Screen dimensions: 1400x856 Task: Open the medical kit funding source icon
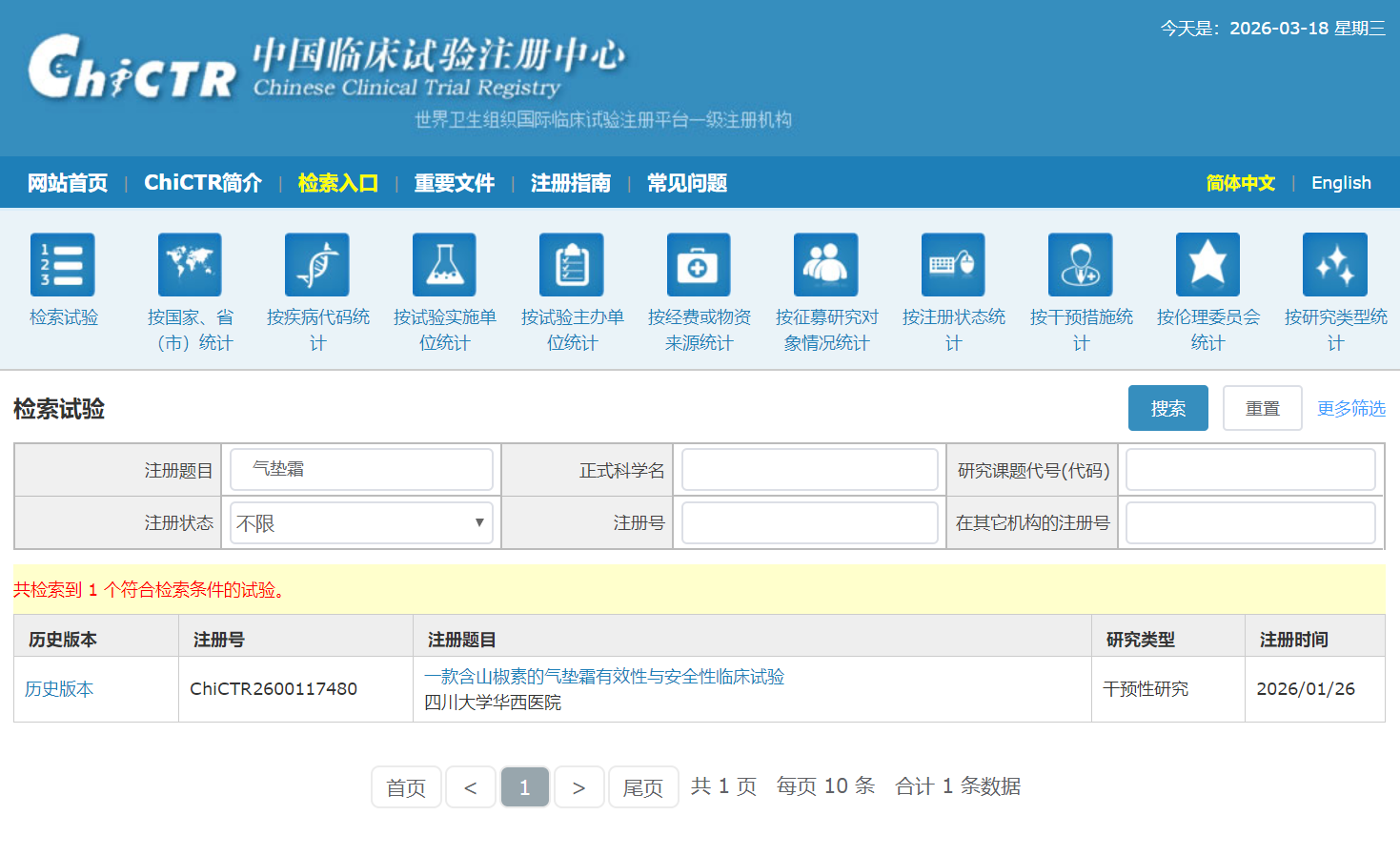(699, 265)
